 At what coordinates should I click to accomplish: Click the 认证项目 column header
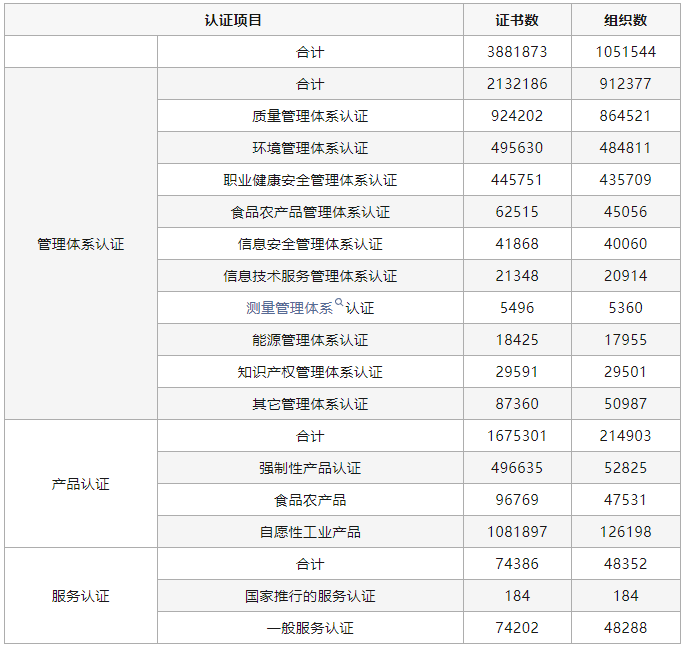(233, 20)
